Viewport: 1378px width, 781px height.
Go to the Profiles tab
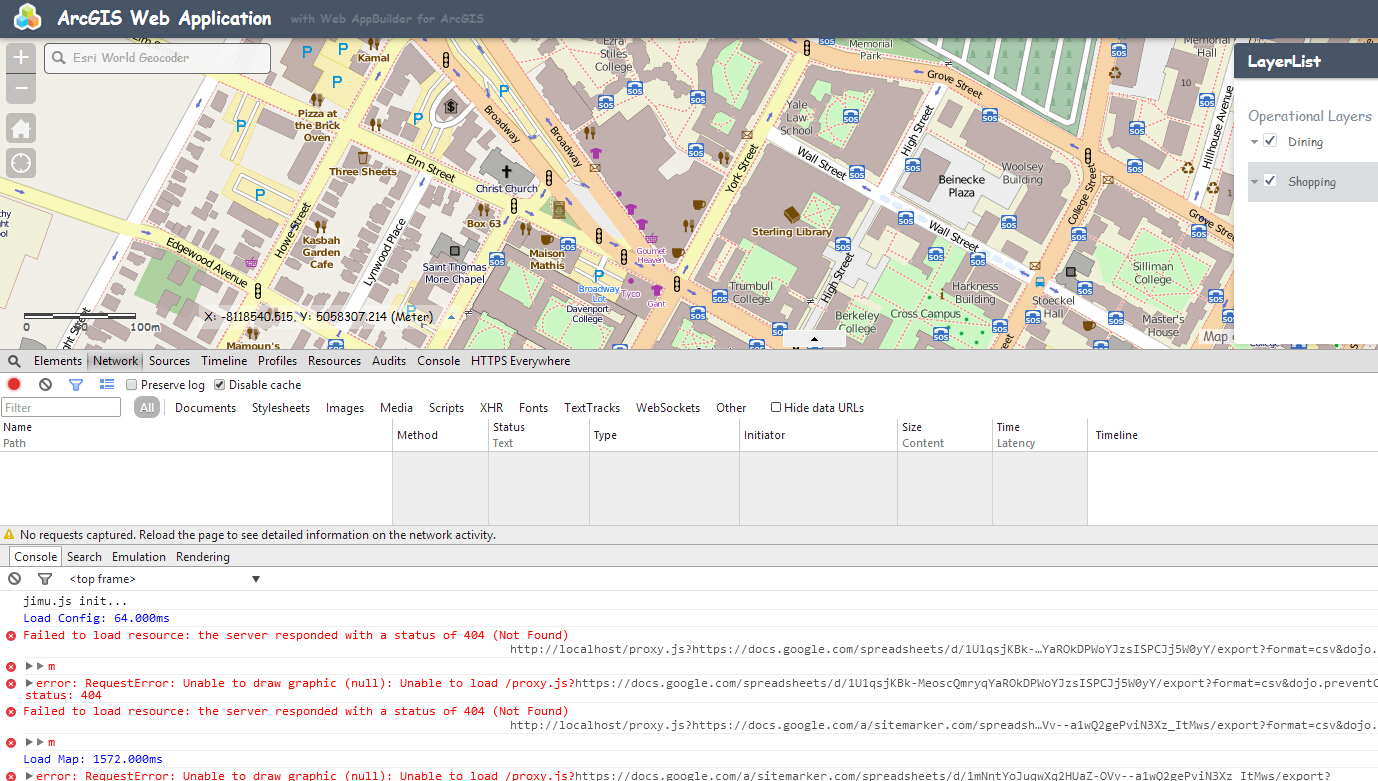click(x=277, y=361)
